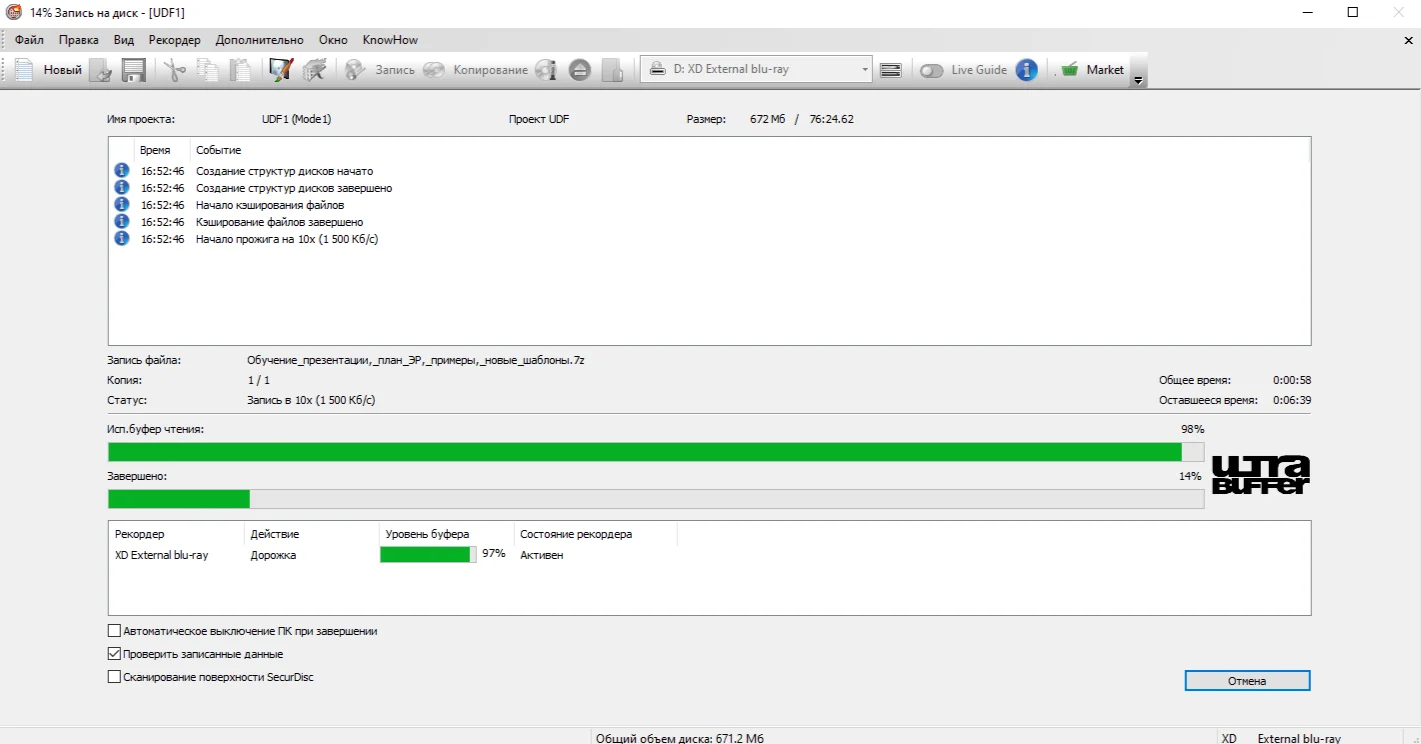Click the 'Завершено' progress bar
The image size is (1421, 744).
pos(656,499)
